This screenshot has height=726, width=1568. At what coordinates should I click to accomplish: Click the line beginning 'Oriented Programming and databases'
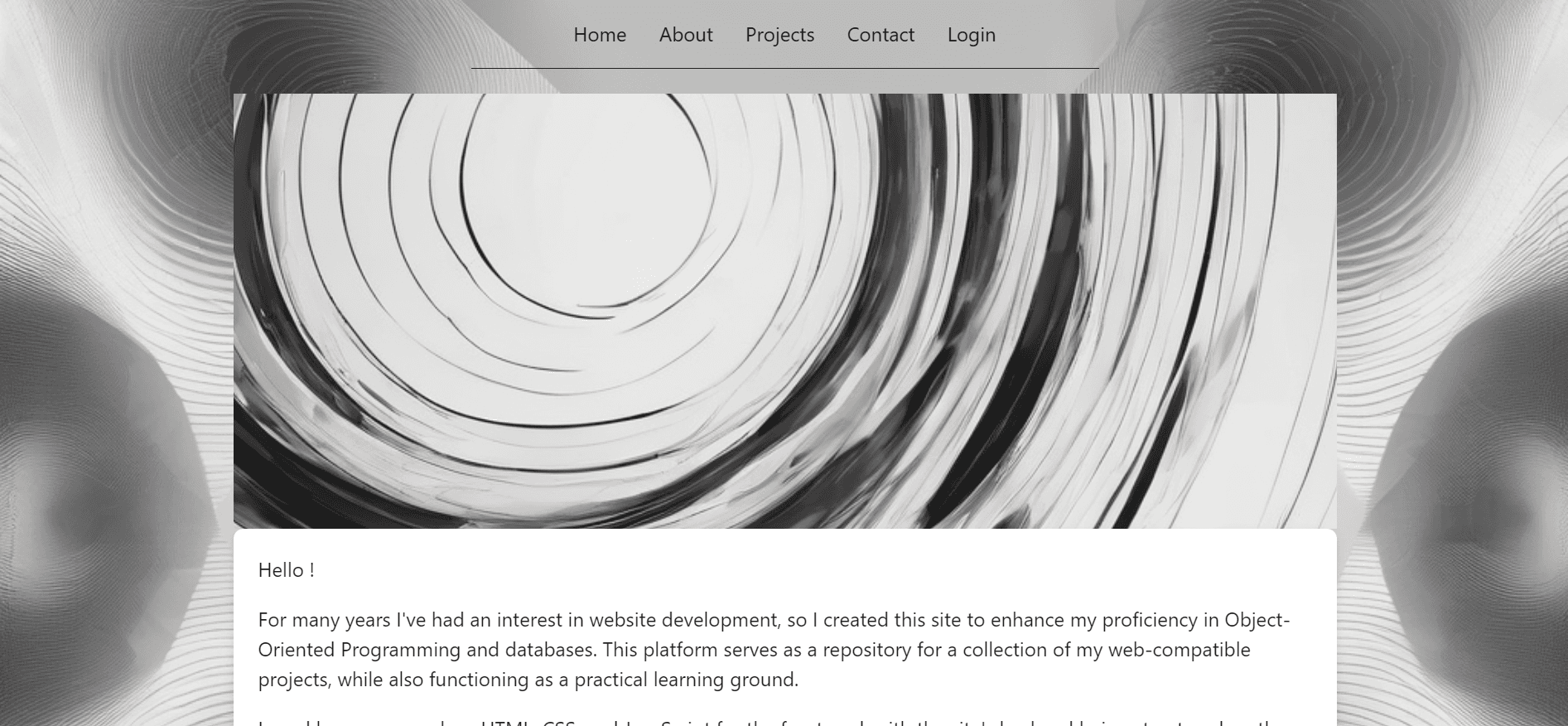(754, 650)
